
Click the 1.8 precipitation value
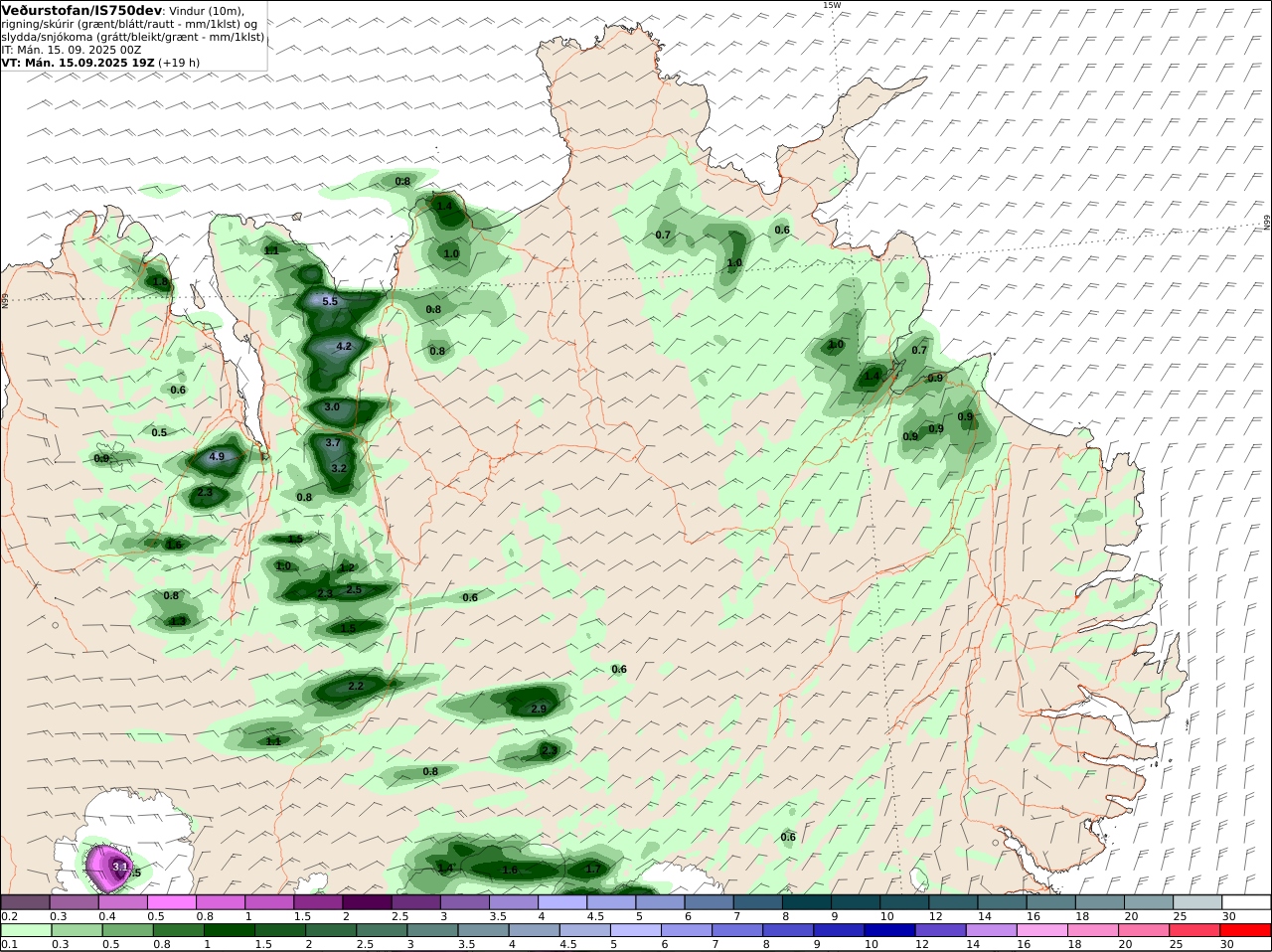click(161, 282)
